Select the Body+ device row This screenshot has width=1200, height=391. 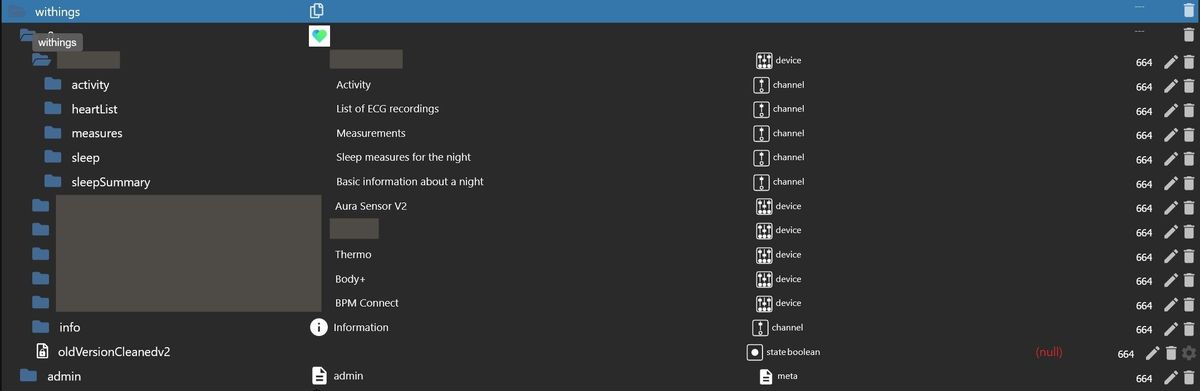pos(600,279)
